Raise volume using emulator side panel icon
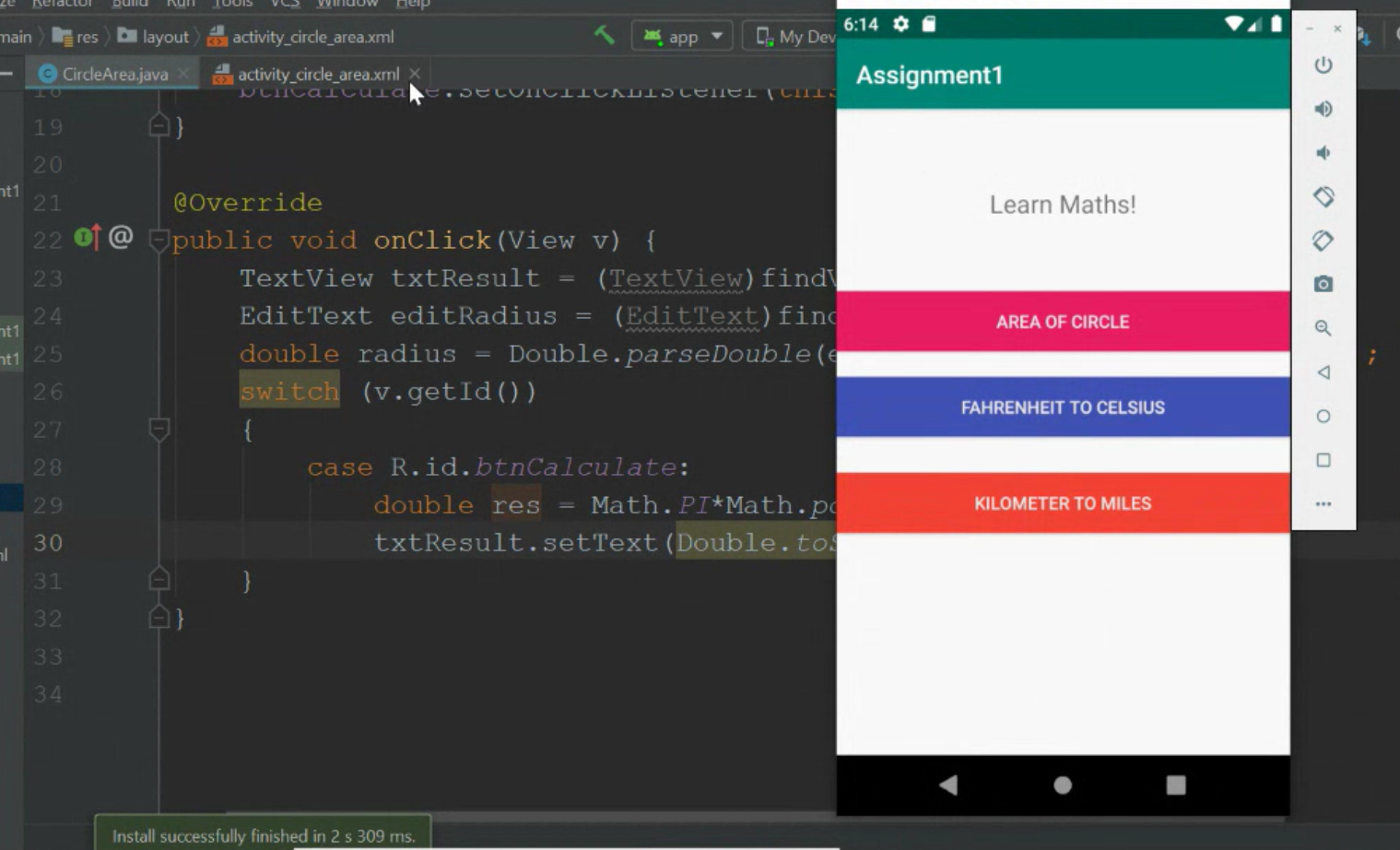This screenshot has width=1400, height=850. point(1324,109)
